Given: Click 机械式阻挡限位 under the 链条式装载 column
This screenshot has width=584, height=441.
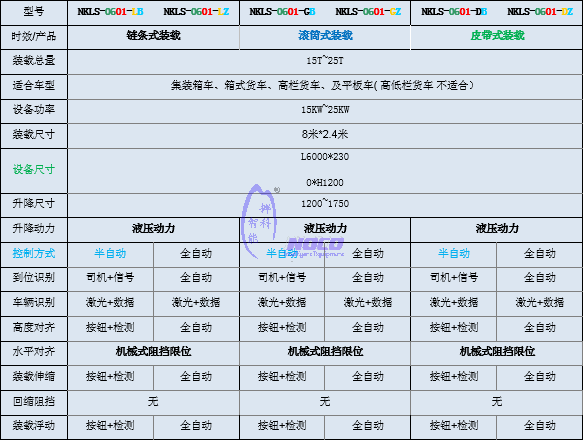Looking at the screenshot, I should (153, 351).
